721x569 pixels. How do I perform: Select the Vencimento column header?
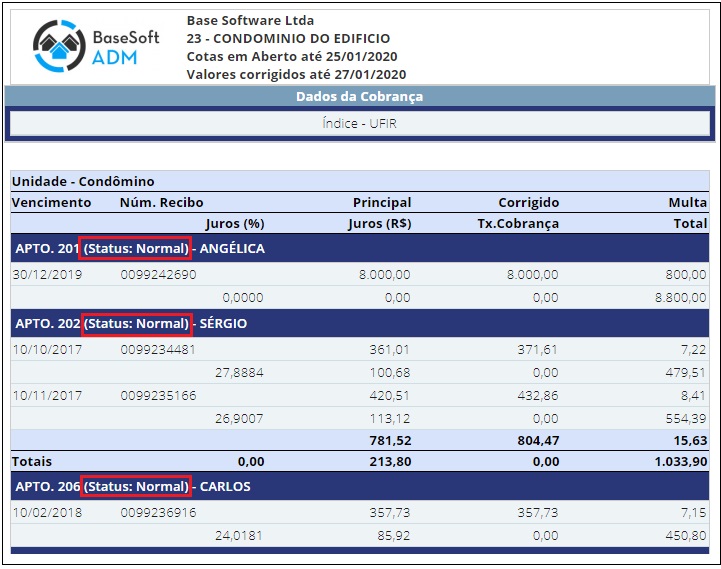[x=51, y=203]
